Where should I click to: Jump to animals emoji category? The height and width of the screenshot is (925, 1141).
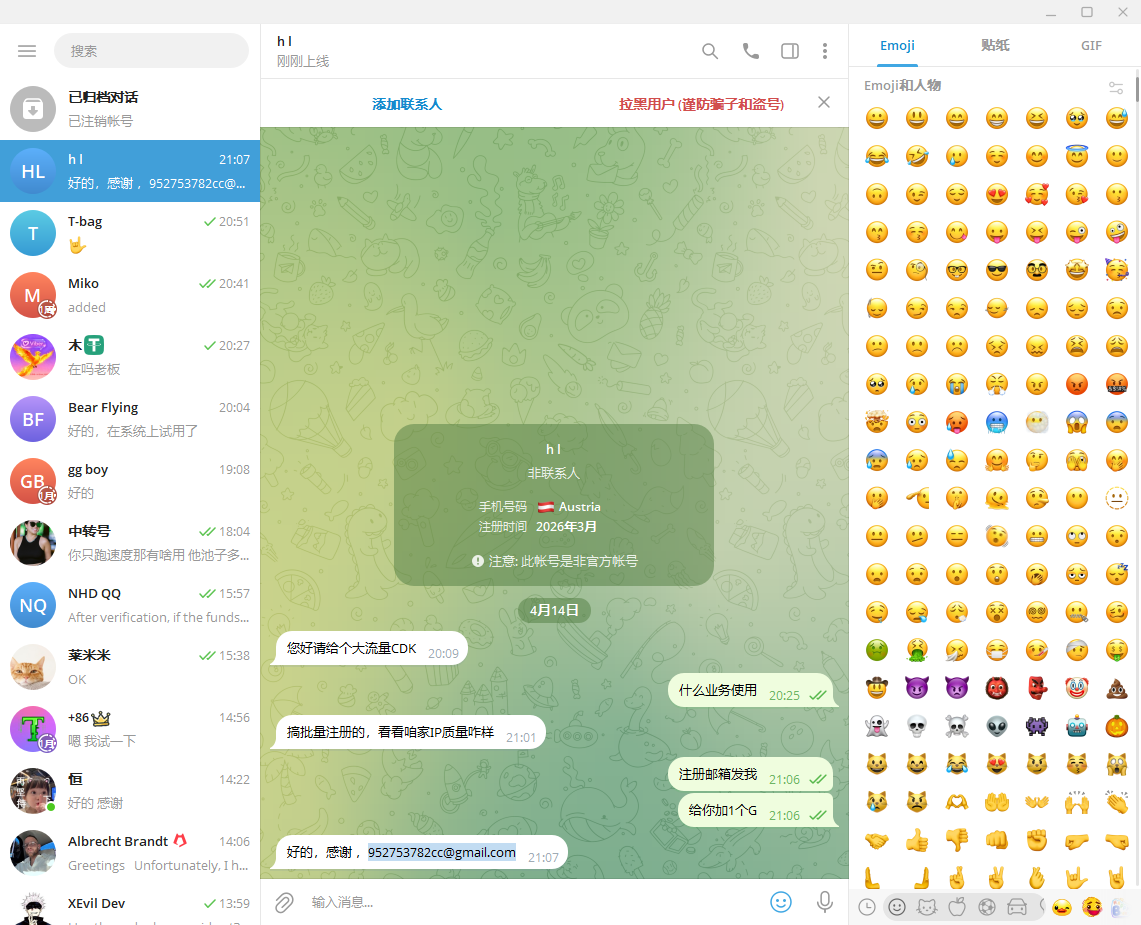926,907
